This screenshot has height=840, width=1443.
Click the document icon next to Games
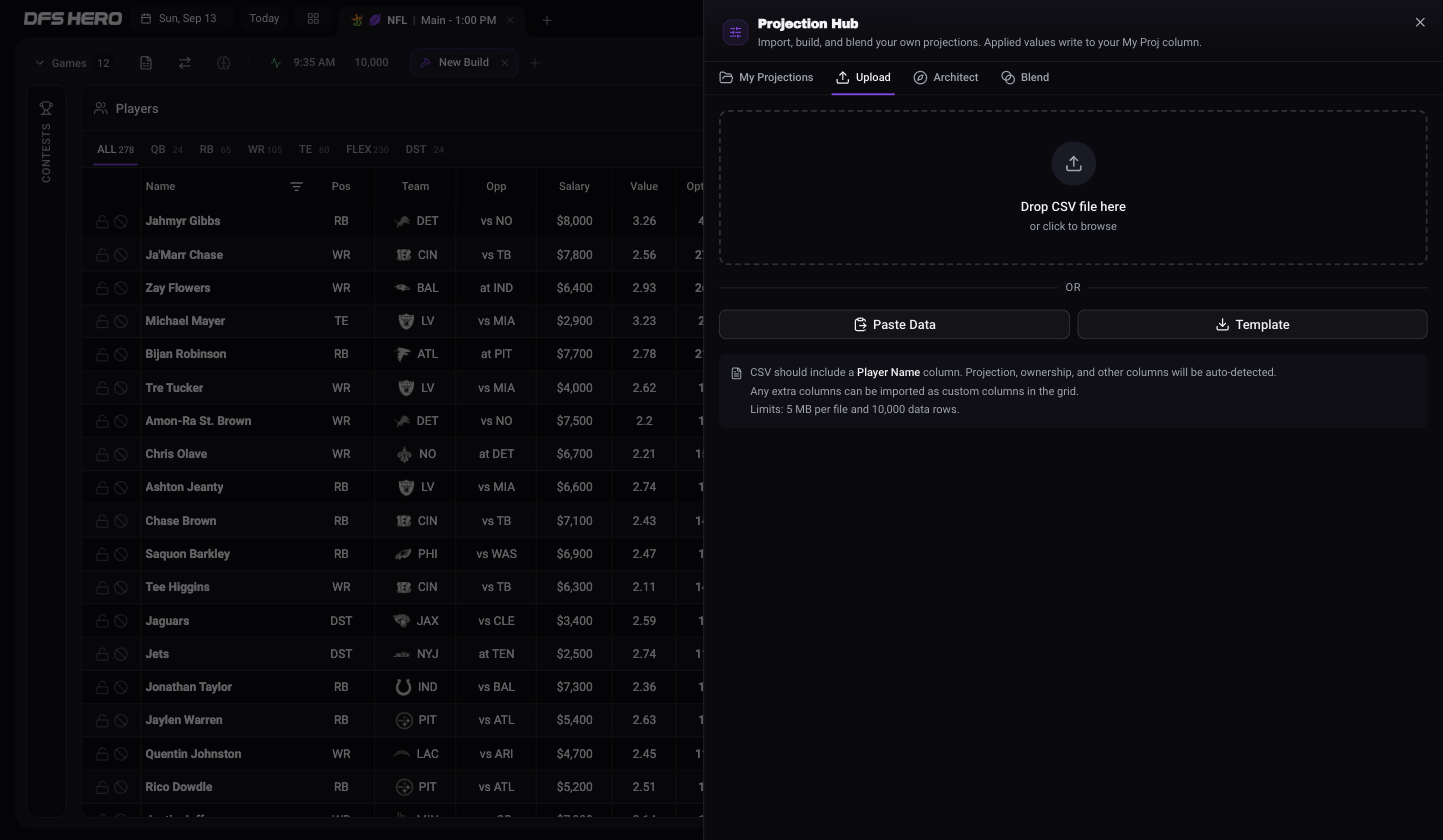click(x=146, y=63)
